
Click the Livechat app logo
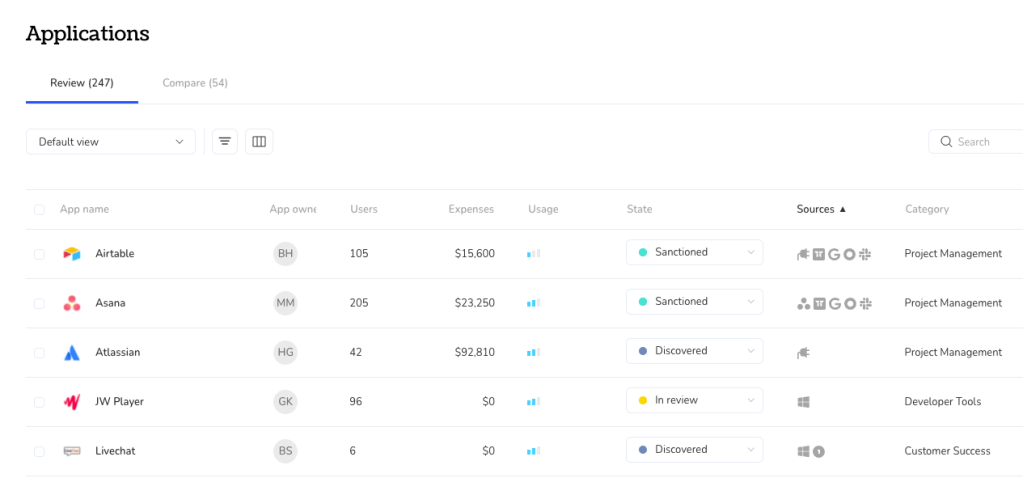pyautogui.click(x=71, y=451)
